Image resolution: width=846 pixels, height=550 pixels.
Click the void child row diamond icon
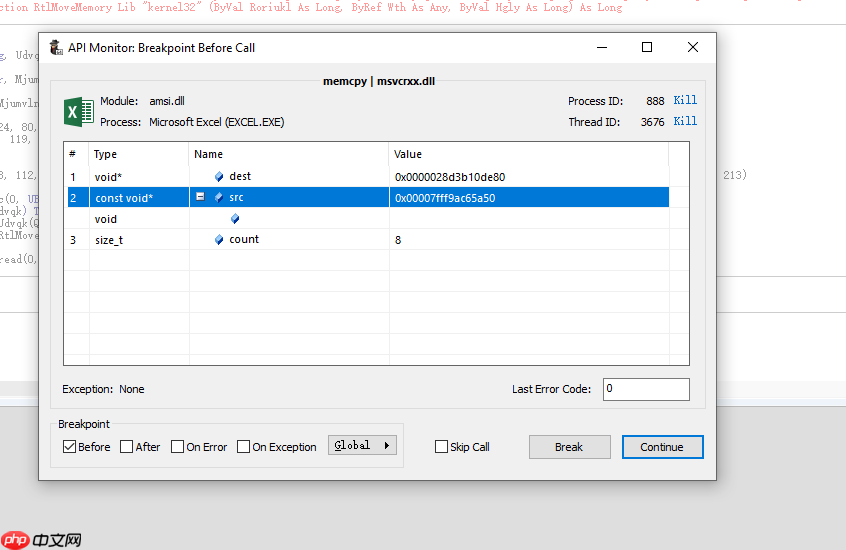click(235, 219)
